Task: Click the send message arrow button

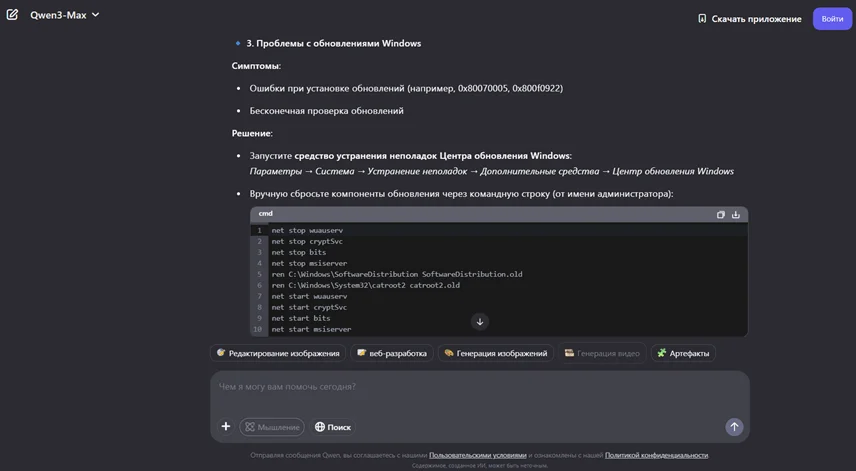Action: [734, 427]
